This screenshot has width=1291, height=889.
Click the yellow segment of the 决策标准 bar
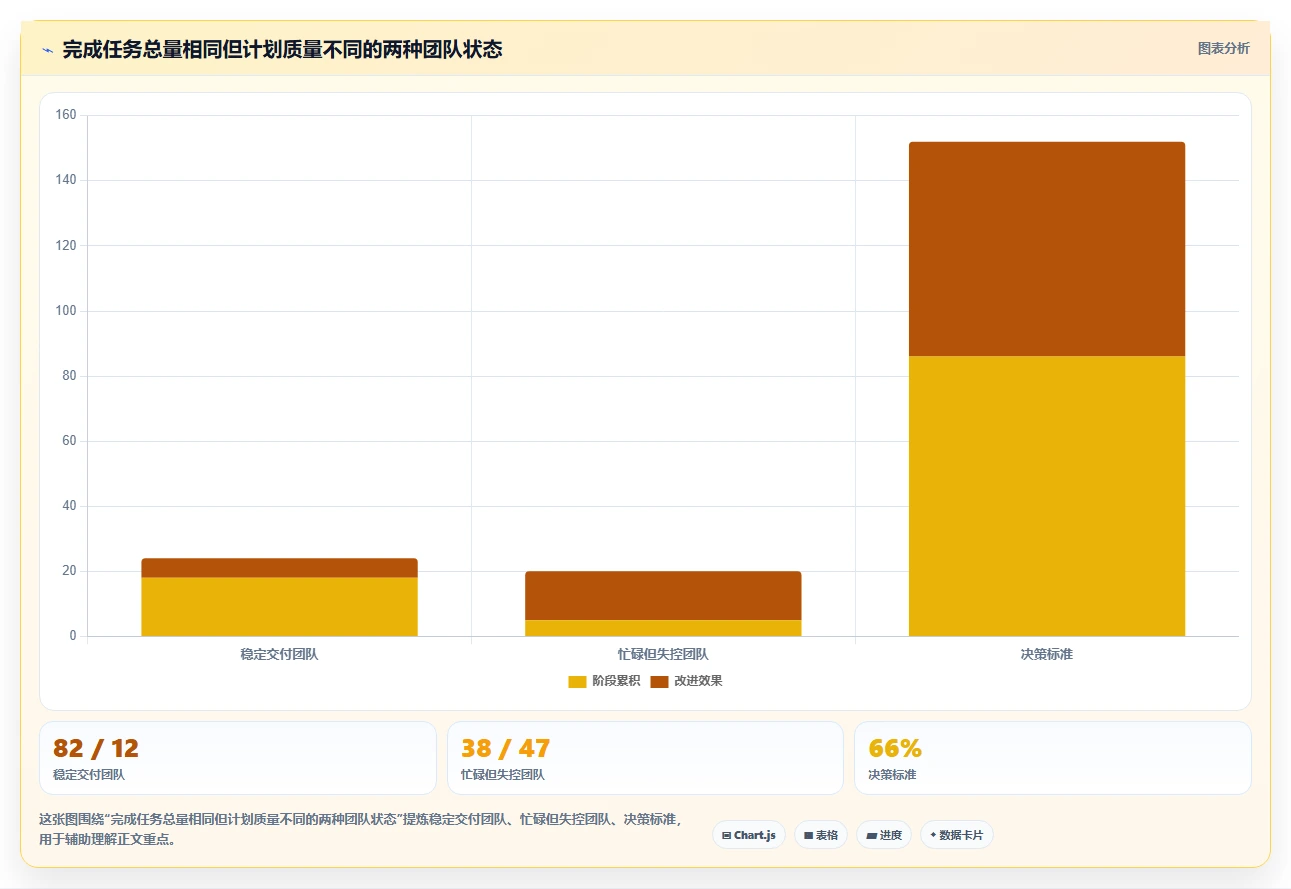1047,496
